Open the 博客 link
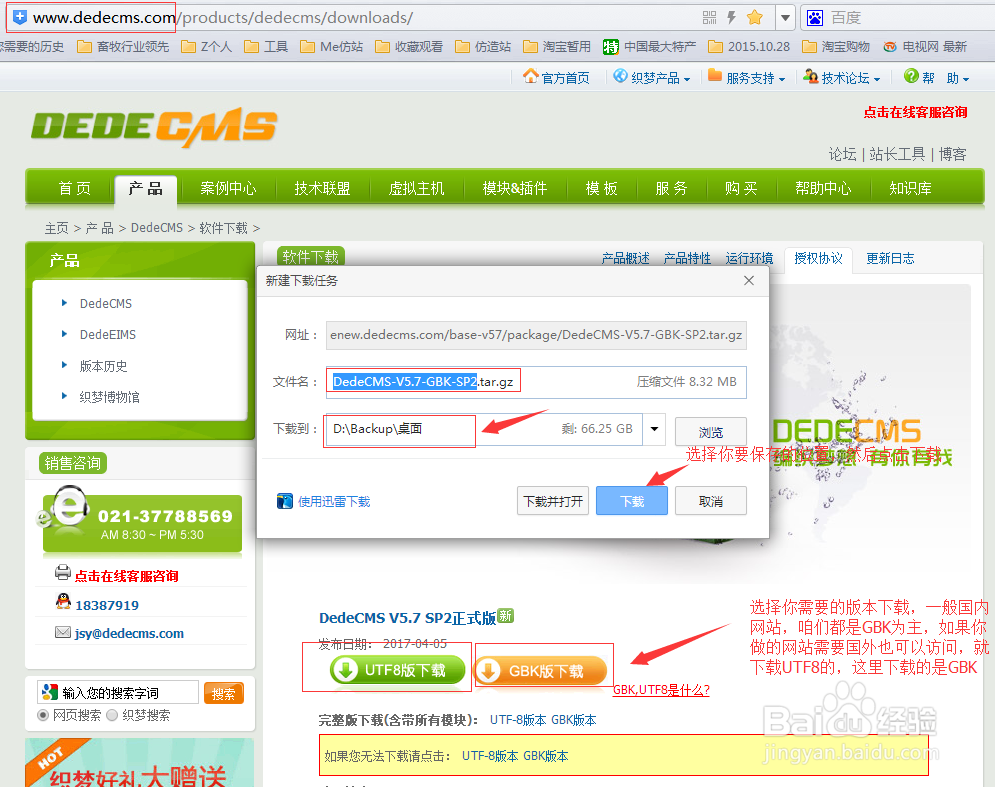995x787 pixels. click(952, 154)
